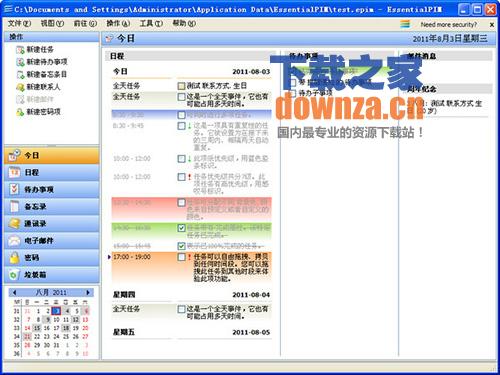Image resolution: width=500 pixels, height=375 pixels.
Task: Click the 新建密码项 key icon
Action: coord(20,112)
